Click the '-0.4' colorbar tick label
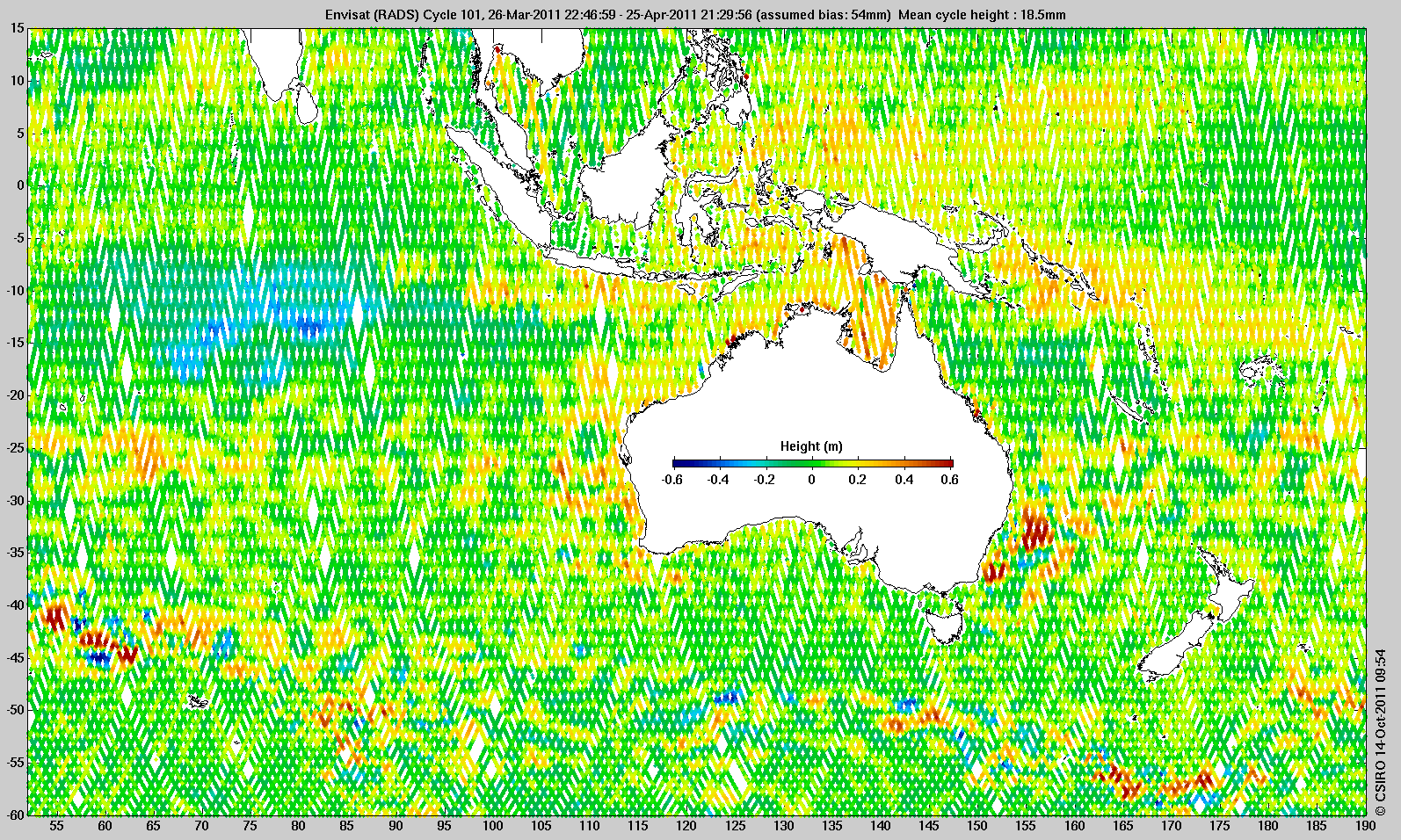 pos(718,480)
